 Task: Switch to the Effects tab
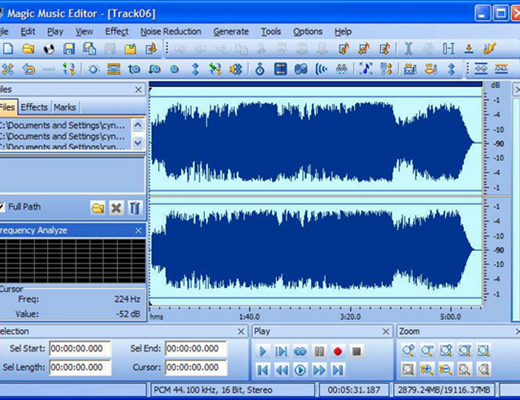coord(34,107)
